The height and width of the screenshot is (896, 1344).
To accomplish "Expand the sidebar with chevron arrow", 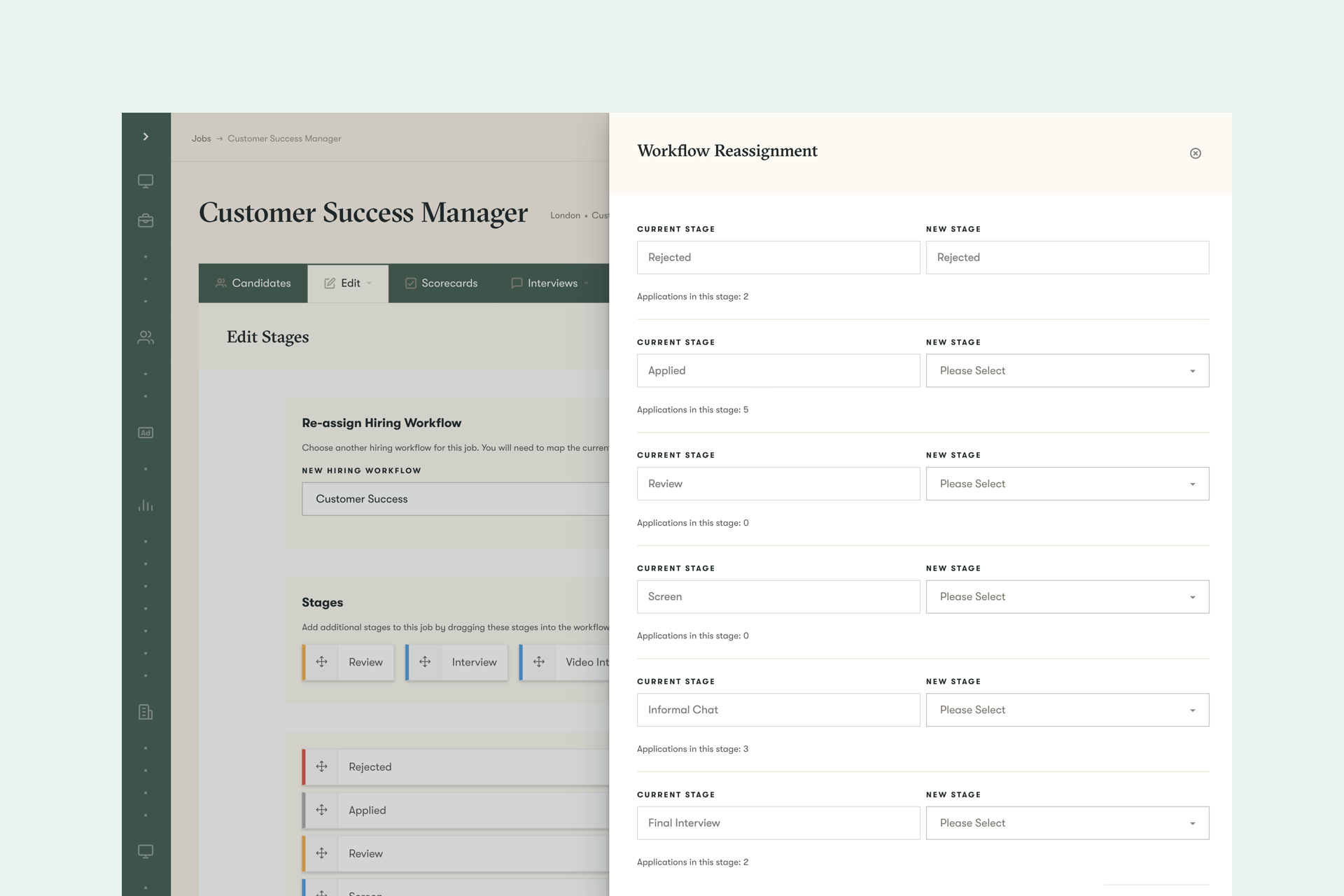I will tap(146, 136).
